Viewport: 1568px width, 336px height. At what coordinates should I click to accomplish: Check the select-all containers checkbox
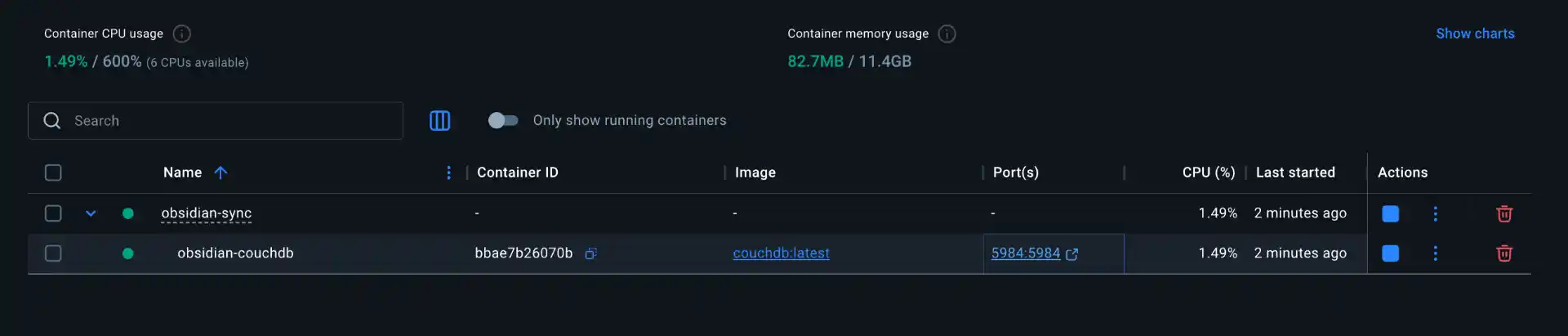[x=53, y=172]
